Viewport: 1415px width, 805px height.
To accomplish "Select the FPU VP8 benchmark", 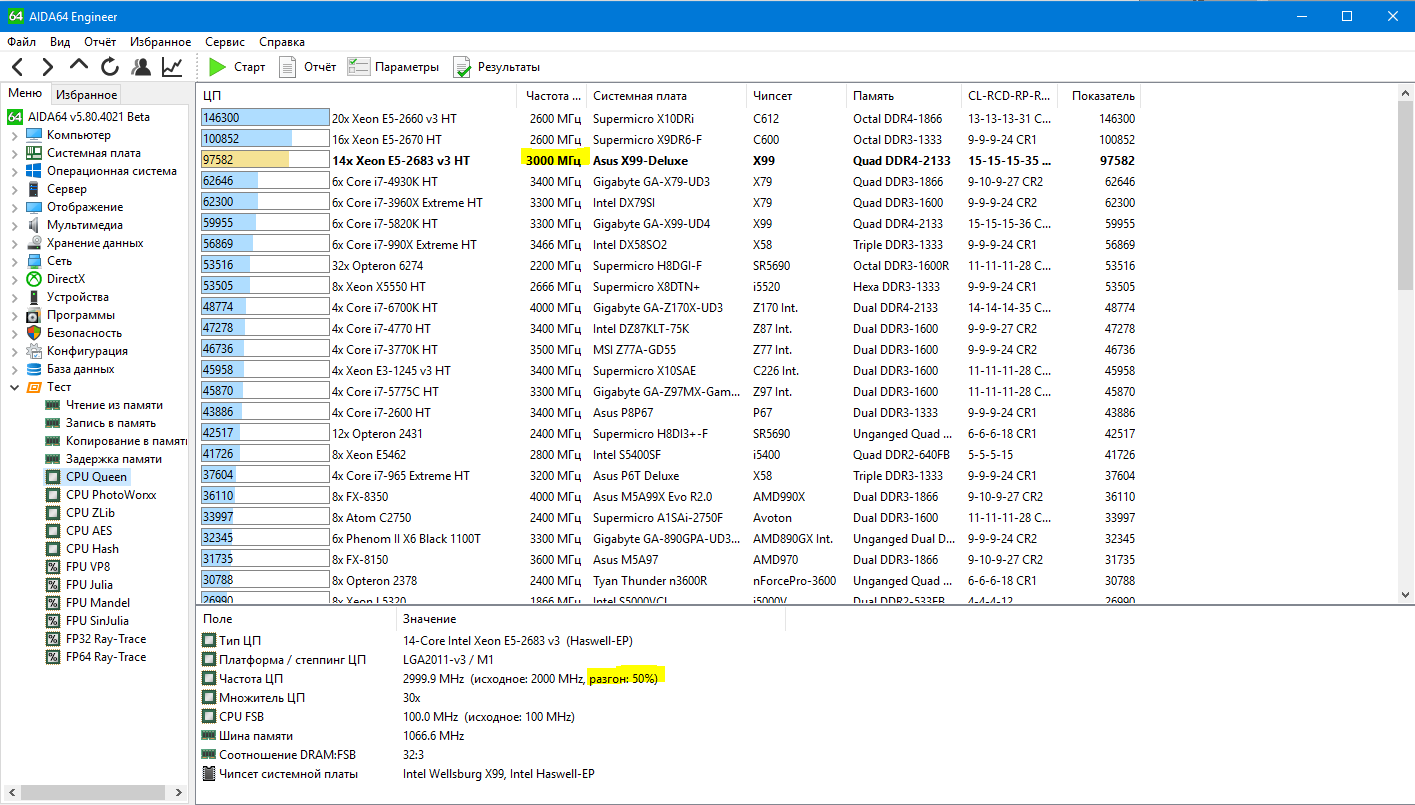I will 79,567.
